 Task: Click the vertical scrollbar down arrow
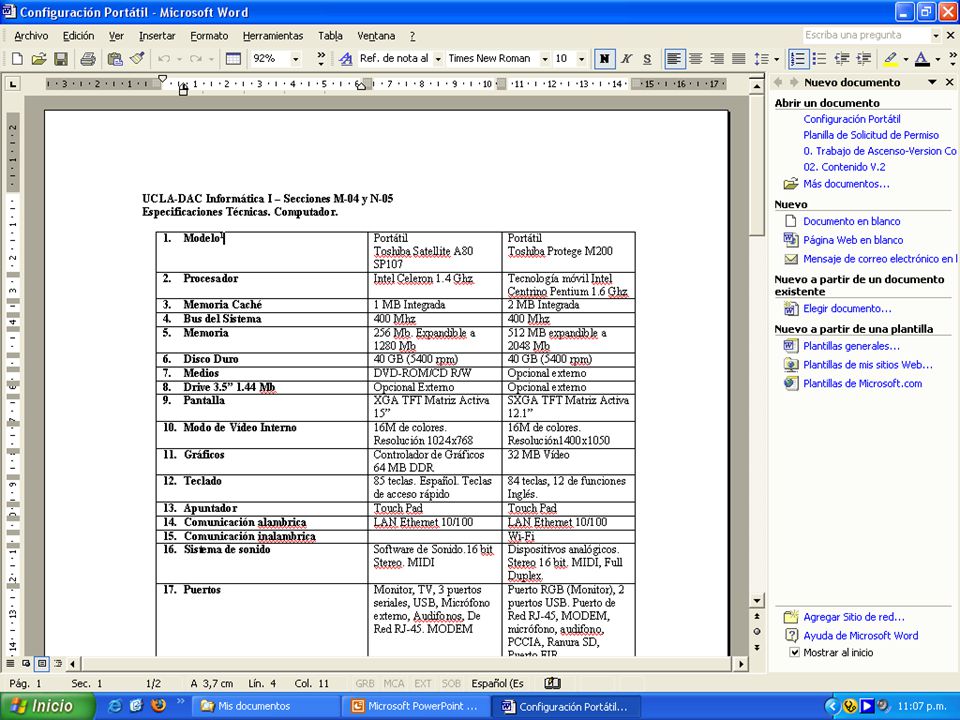757,601
